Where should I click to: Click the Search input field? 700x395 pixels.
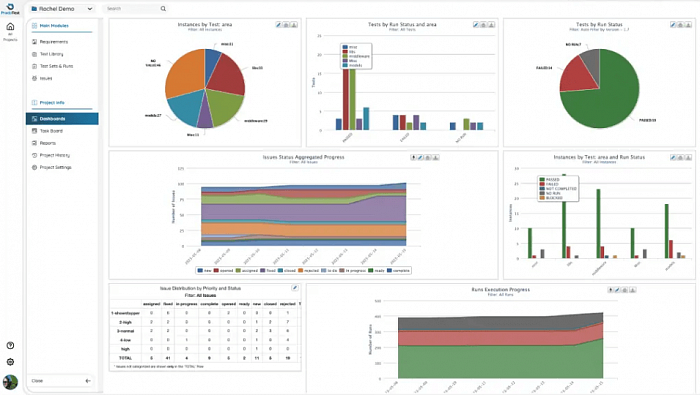coord(132,8)
